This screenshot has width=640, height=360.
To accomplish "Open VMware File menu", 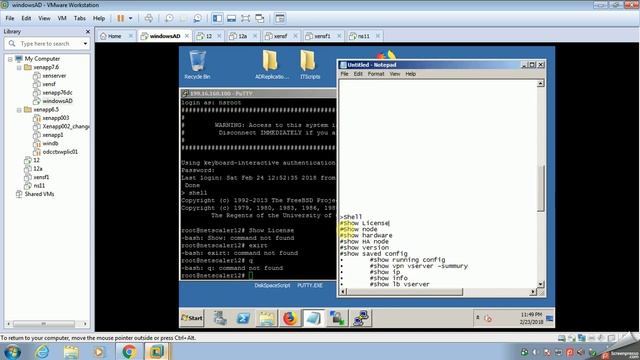I will [x=10, y=18].
